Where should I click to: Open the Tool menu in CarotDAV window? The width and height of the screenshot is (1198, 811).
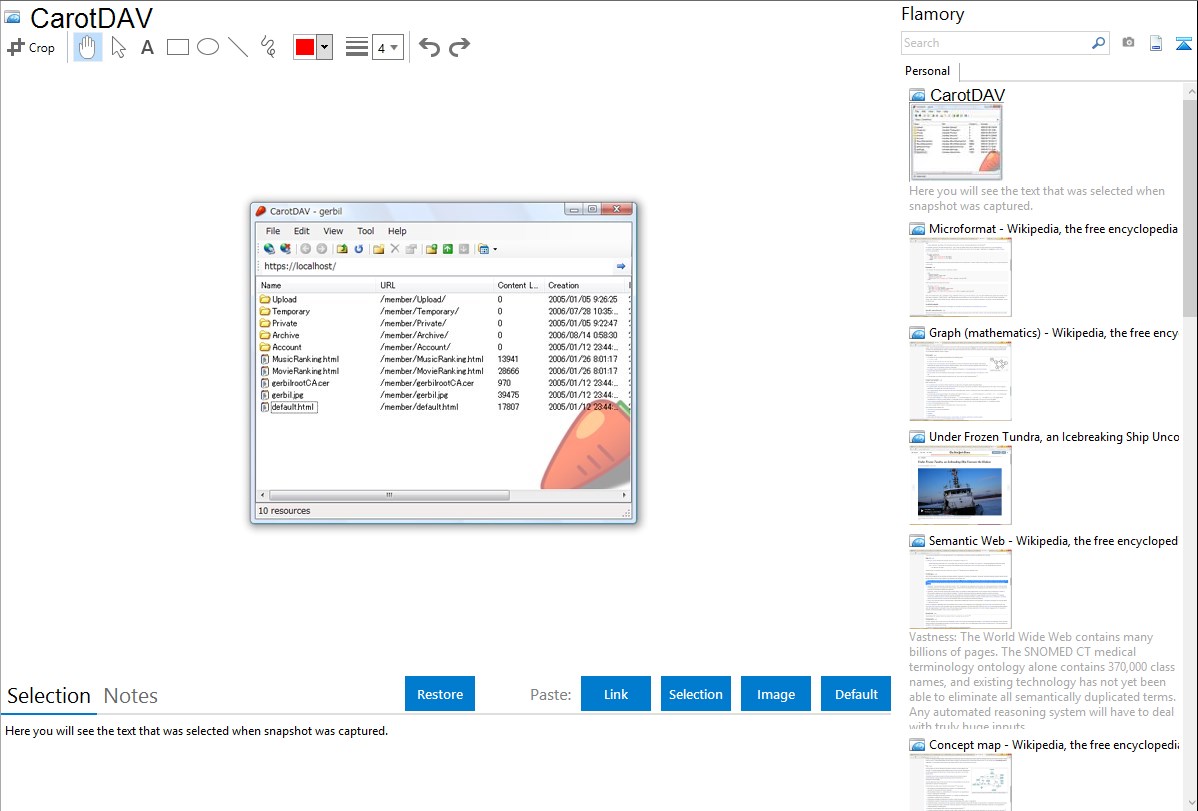(x=366, y=231)
